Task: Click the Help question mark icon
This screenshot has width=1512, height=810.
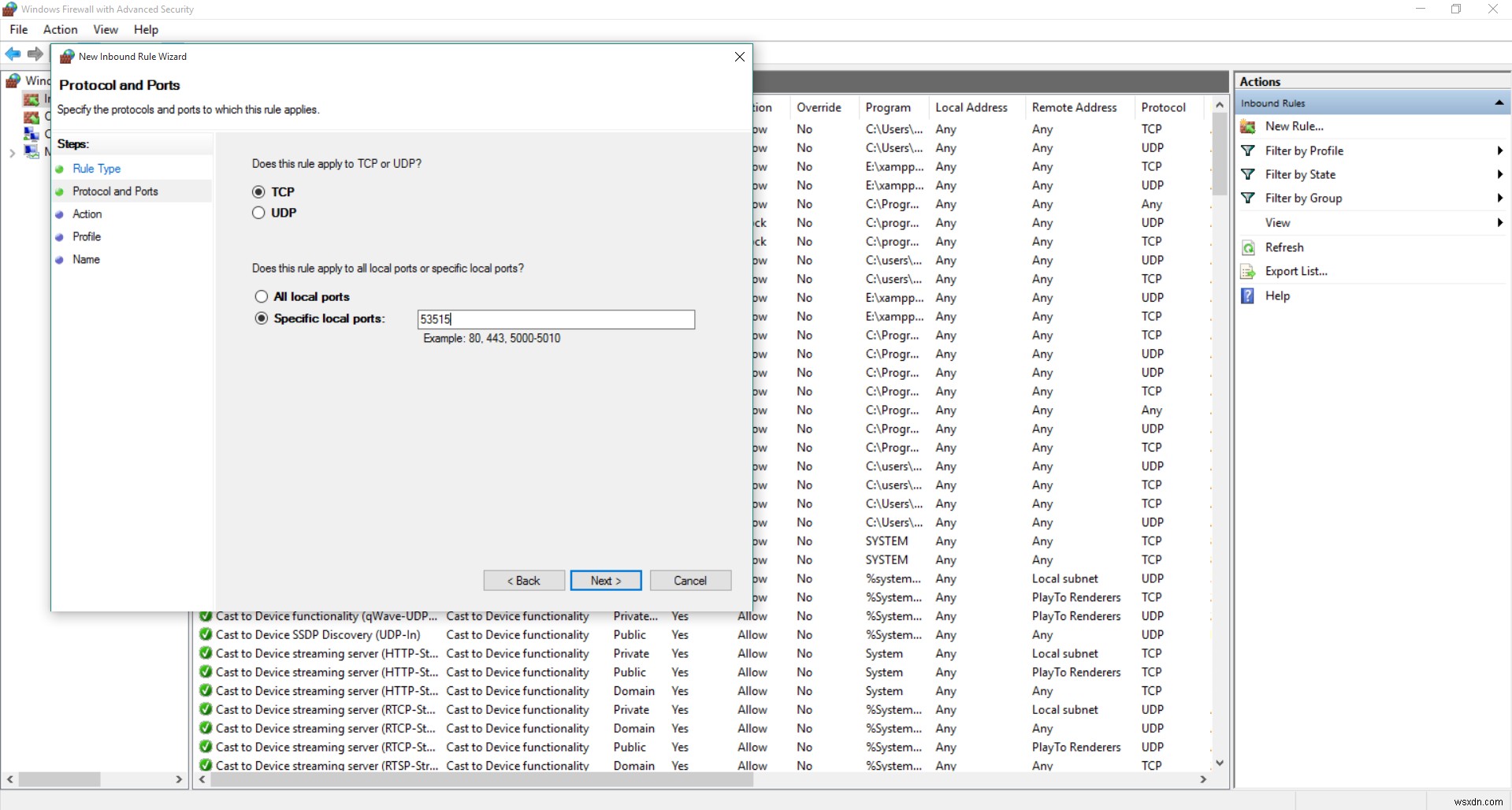Action: [x=1248, y=295]
